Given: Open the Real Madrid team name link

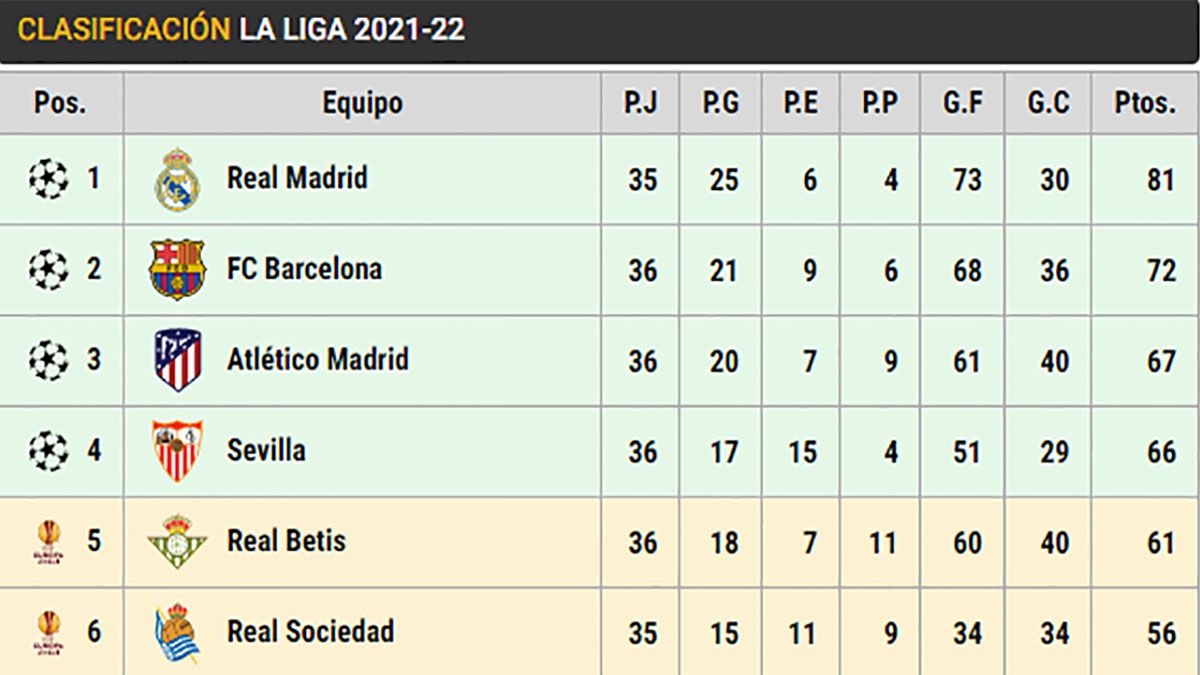Looking at the screenshot, I should pyautogui.click(x=297, y=179).
